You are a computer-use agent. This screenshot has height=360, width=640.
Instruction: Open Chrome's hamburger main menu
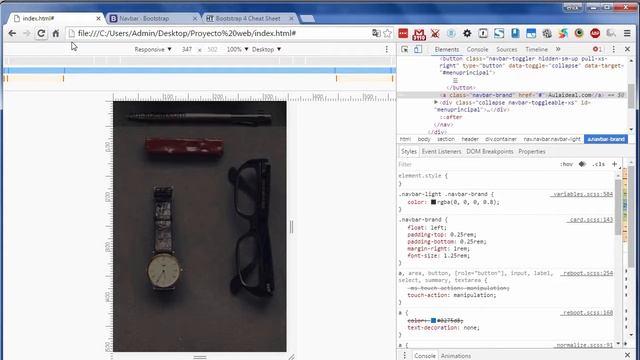(627, 33)
